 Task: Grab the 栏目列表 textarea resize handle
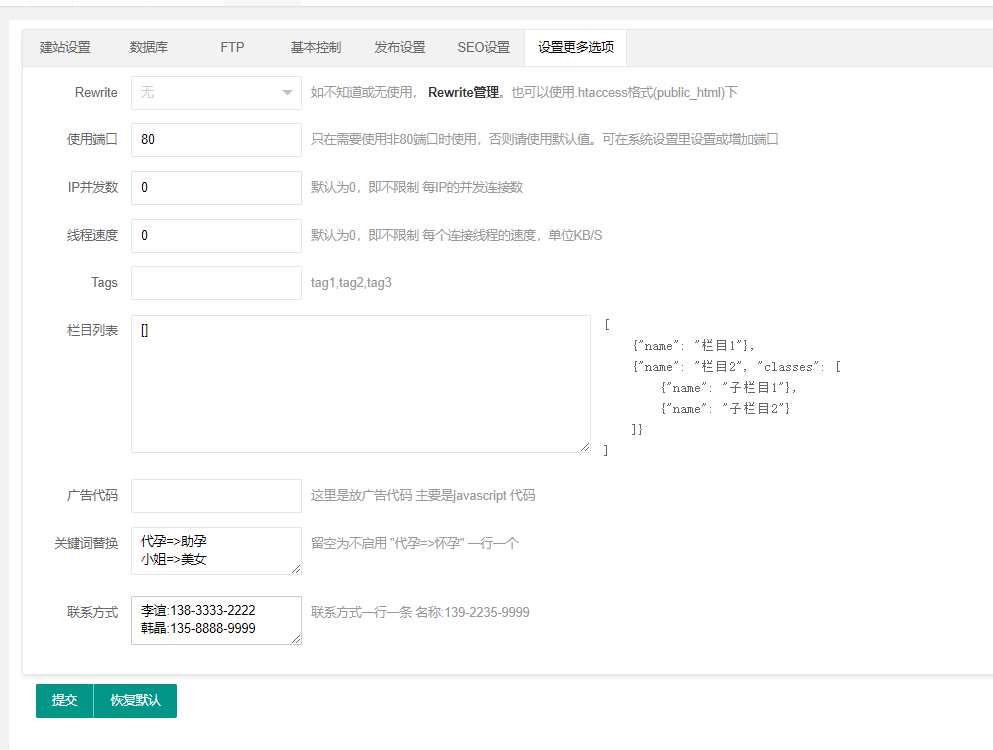(x=585, y=447)
